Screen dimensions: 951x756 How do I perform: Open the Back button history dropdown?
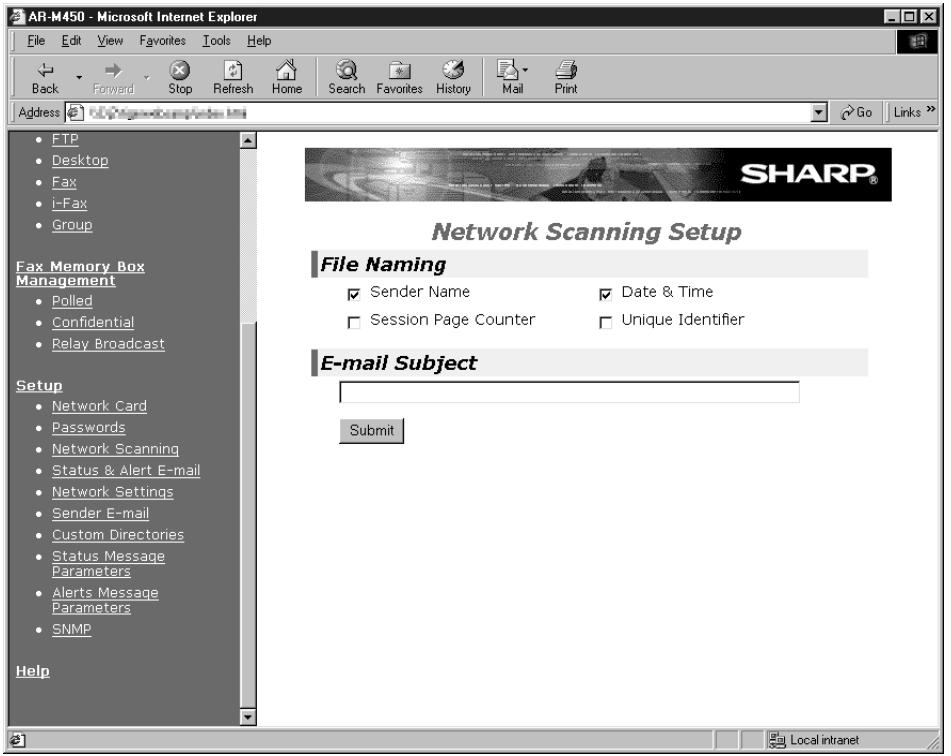click(79, 77)
